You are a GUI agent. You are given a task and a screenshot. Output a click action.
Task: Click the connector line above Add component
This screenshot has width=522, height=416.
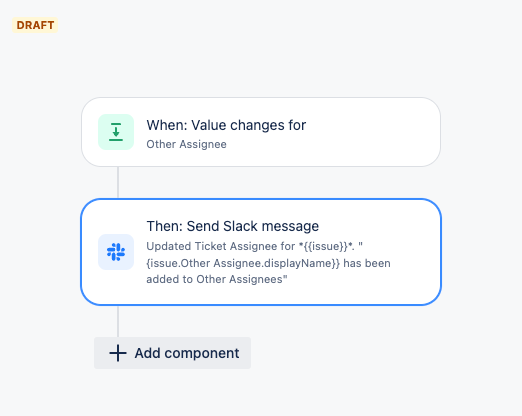118,321
